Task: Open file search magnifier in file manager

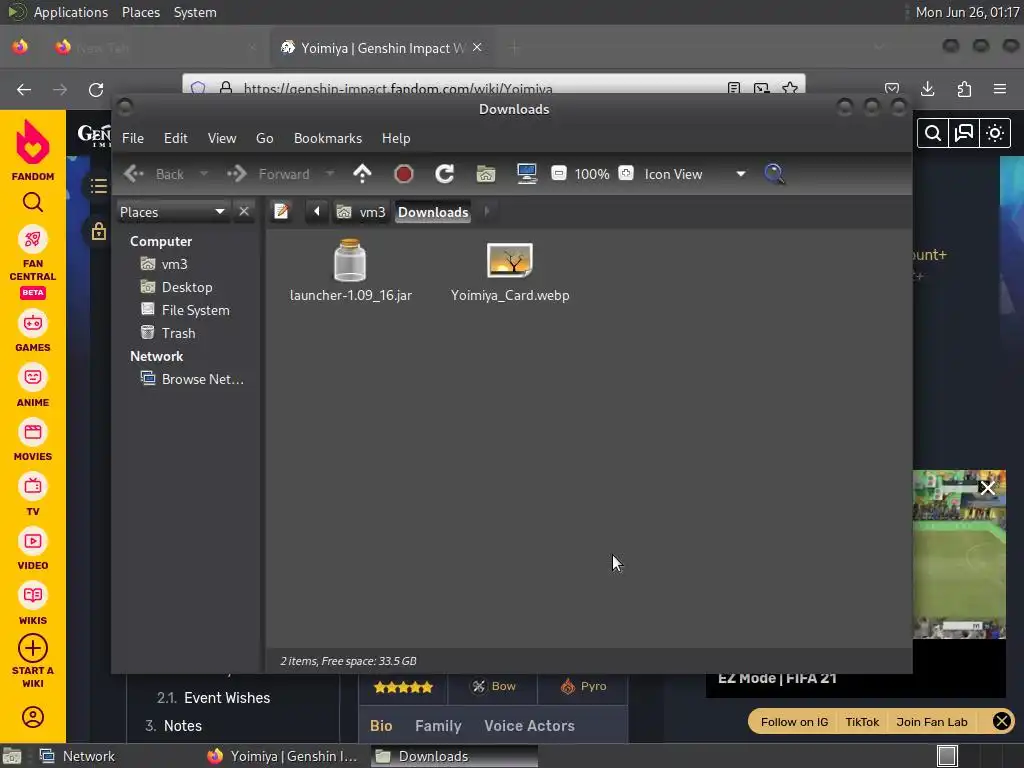Action: pyautogui.click(x=774, y=174)
